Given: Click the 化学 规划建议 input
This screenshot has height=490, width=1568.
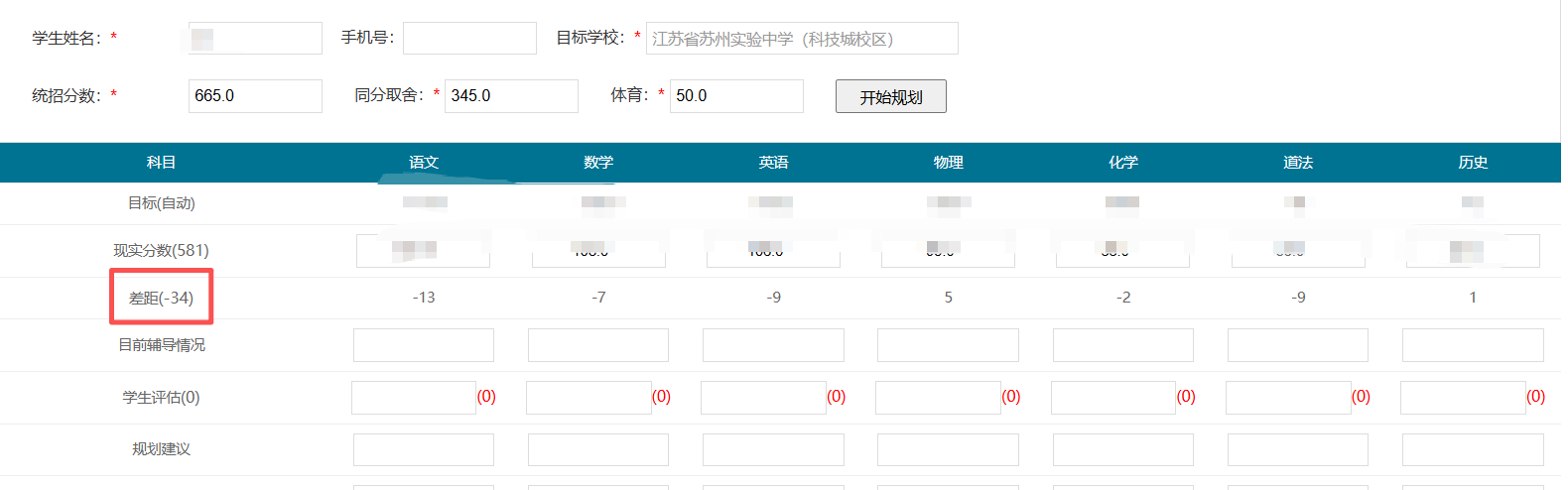Looking at the screenshot, I should (1123, 449).
